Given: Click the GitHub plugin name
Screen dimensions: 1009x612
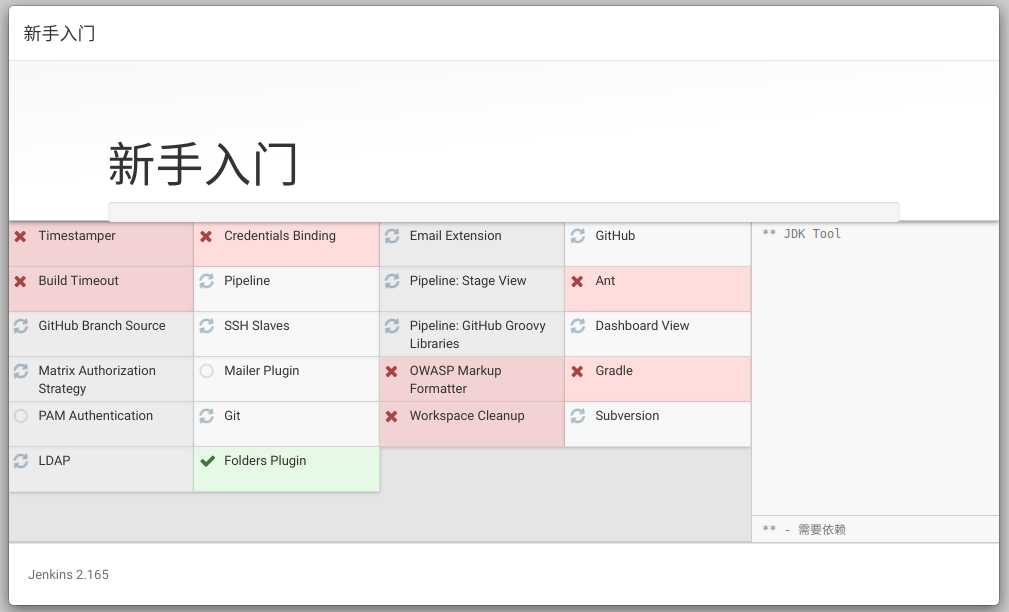Looking at the screenshot, I should 615,236.
